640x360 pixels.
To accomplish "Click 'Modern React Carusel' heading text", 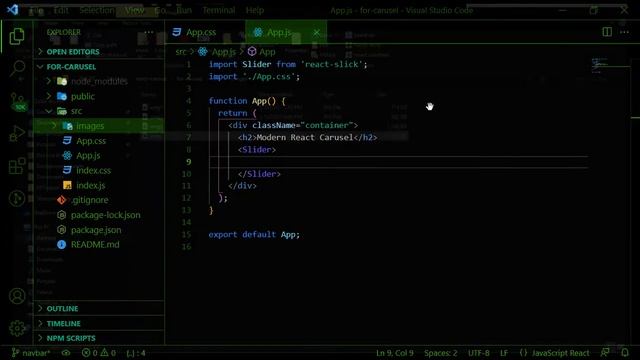I will point(305,137).
